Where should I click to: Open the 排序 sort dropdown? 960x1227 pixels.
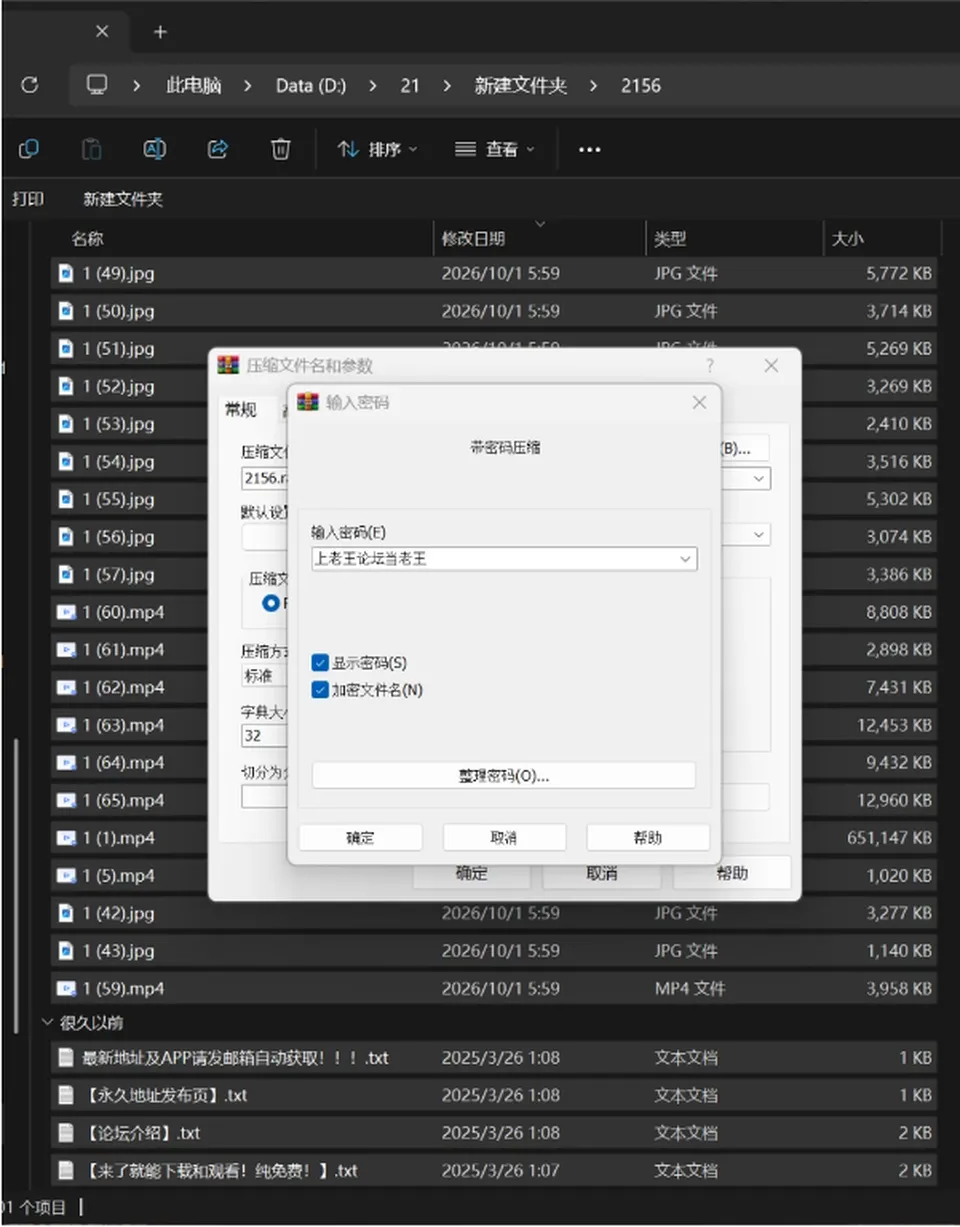coord(378,149)
